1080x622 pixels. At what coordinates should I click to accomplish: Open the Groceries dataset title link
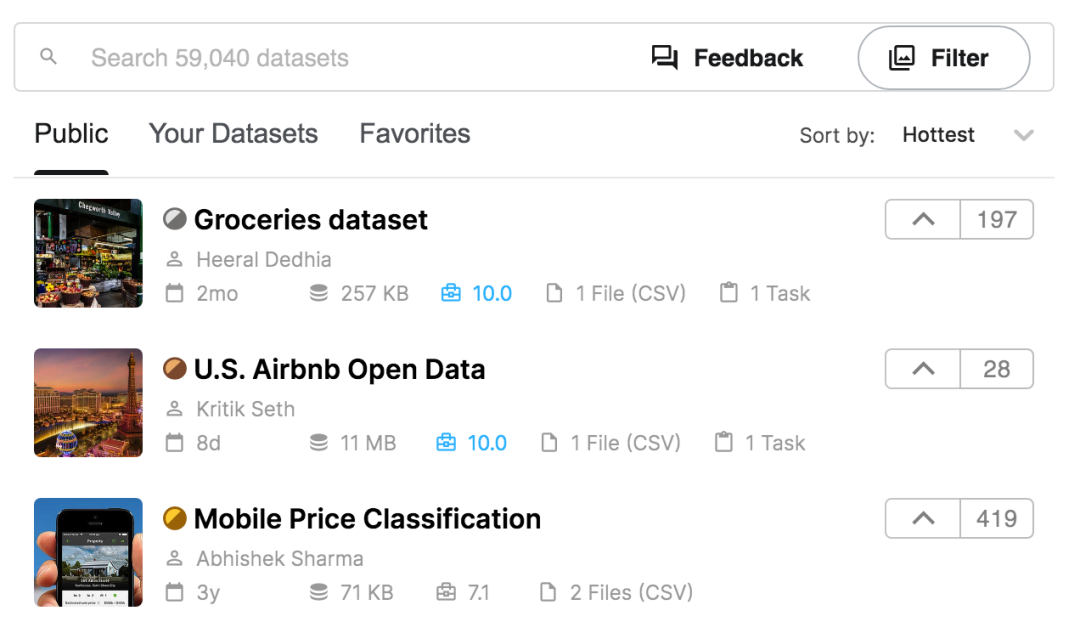311,220
